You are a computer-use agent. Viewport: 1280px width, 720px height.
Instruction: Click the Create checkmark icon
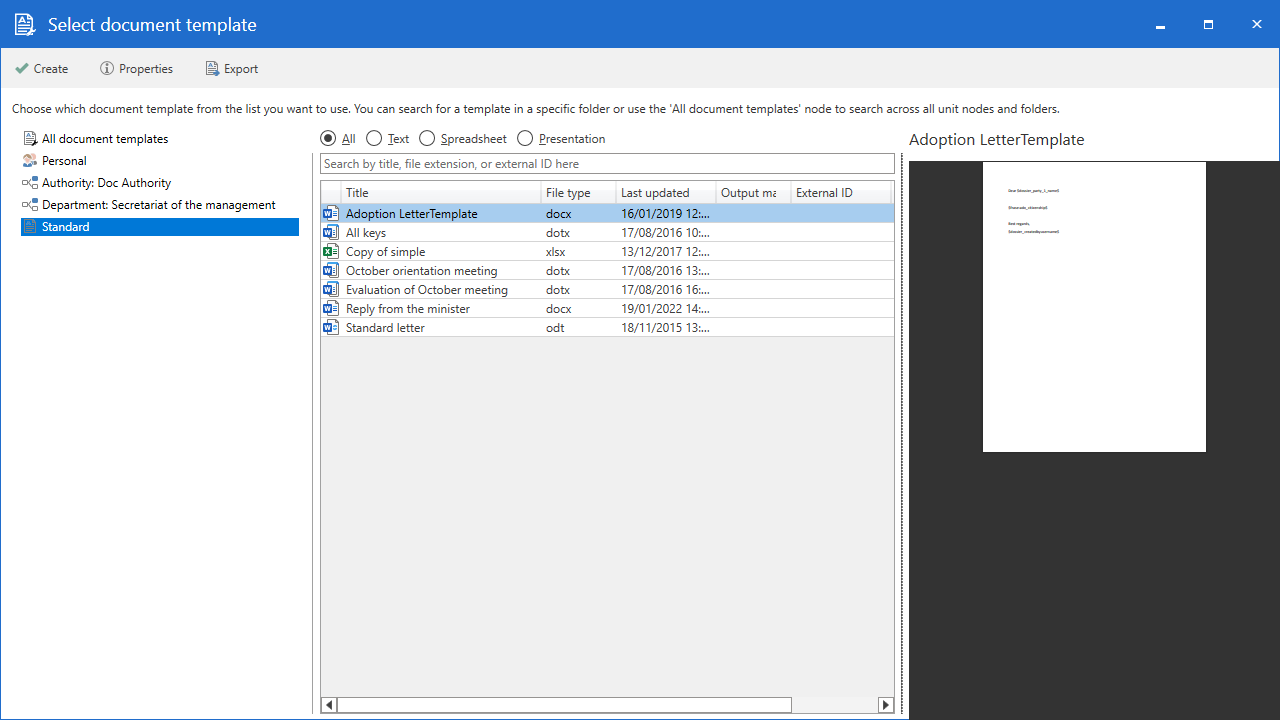pos(21,69)
